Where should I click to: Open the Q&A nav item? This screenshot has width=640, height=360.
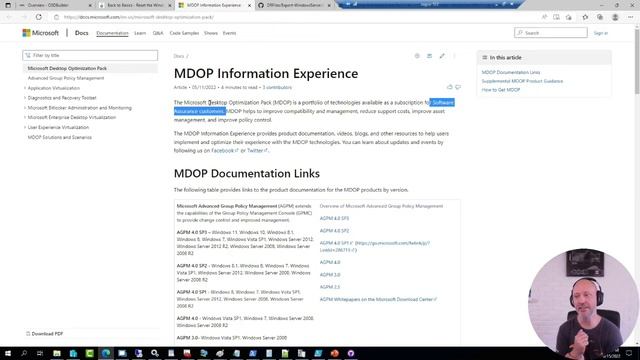158,33
